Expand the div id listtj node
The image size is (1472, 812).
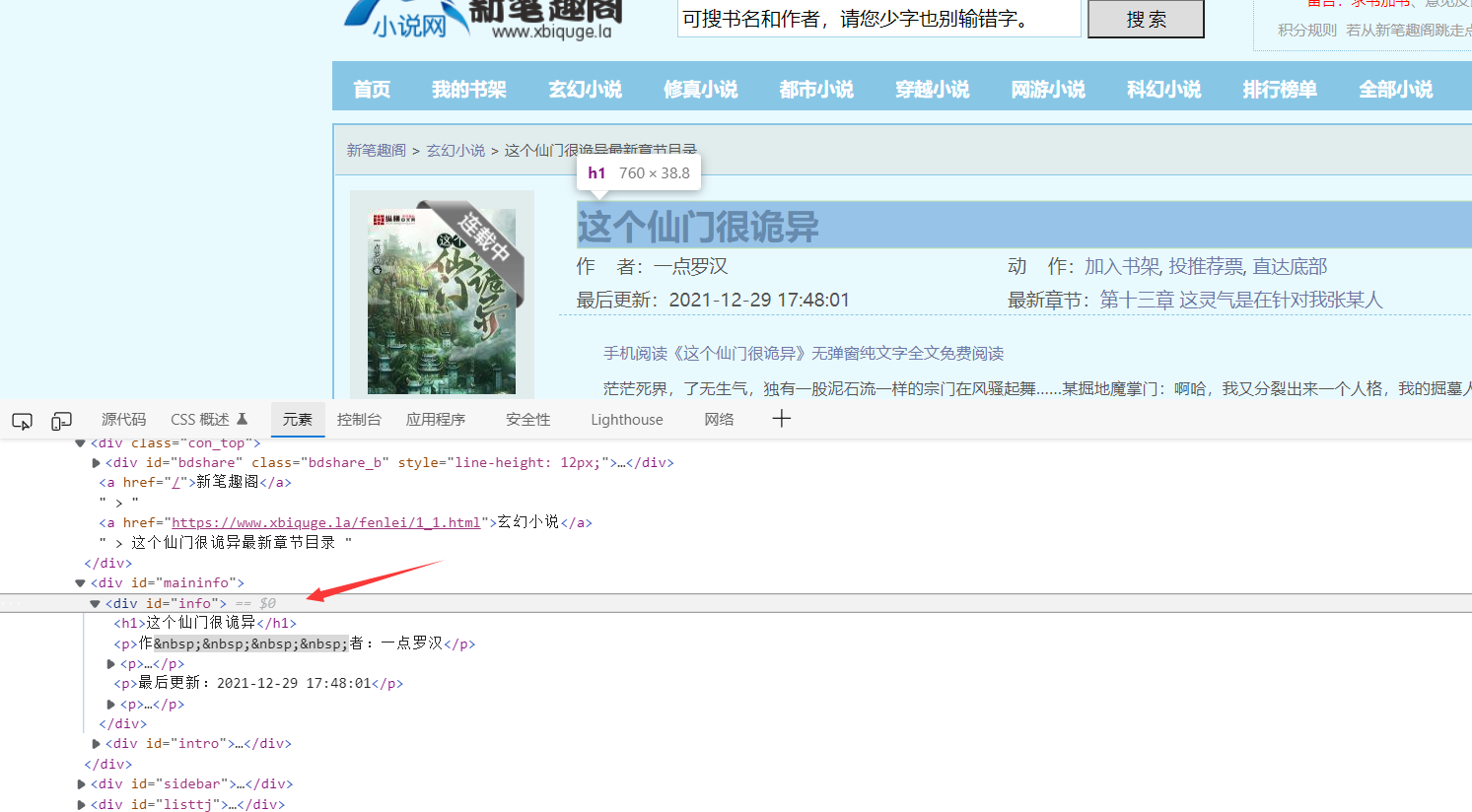81,805
